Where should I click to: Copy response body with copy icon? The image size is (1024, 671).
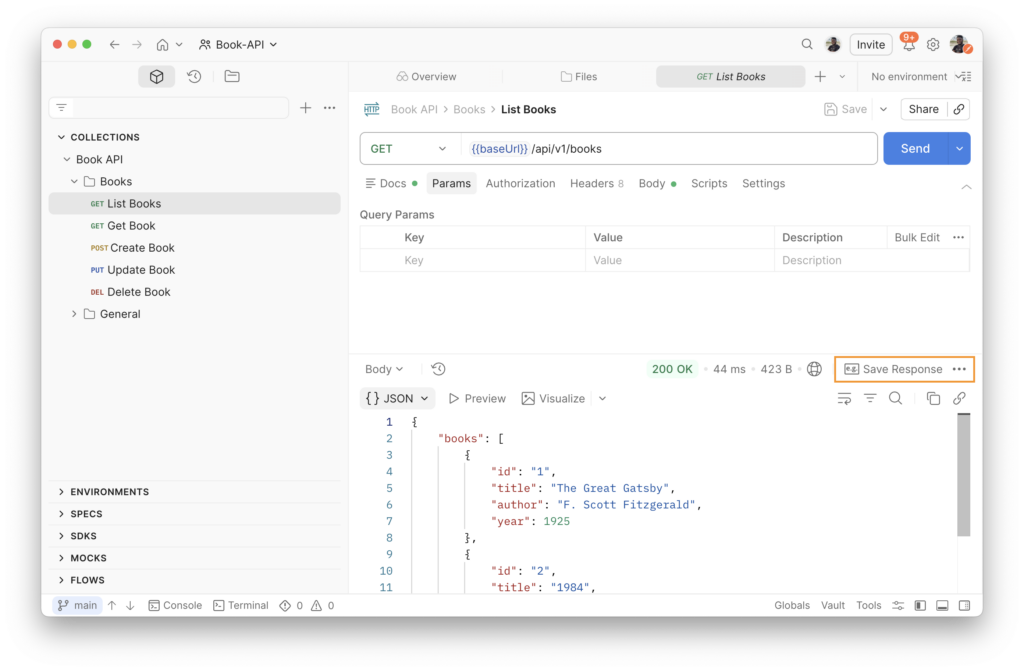tap(933, 399)
